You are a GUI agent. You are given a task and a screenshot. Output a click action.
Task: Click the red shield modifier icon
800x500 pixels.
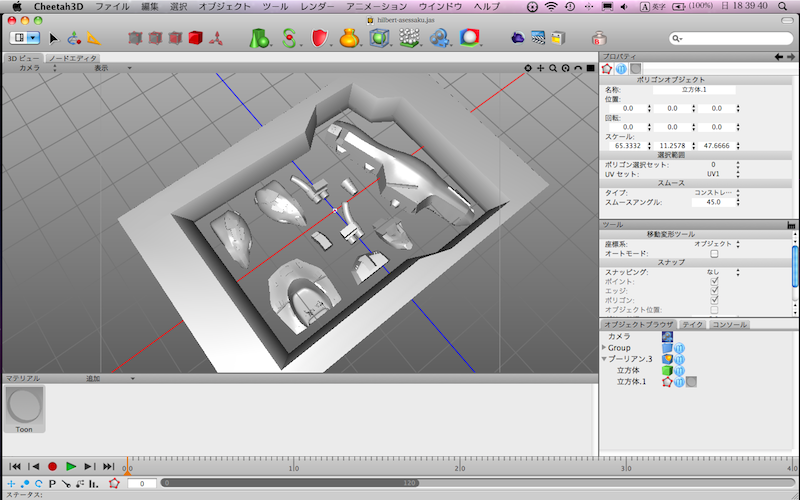click(319, 38)
